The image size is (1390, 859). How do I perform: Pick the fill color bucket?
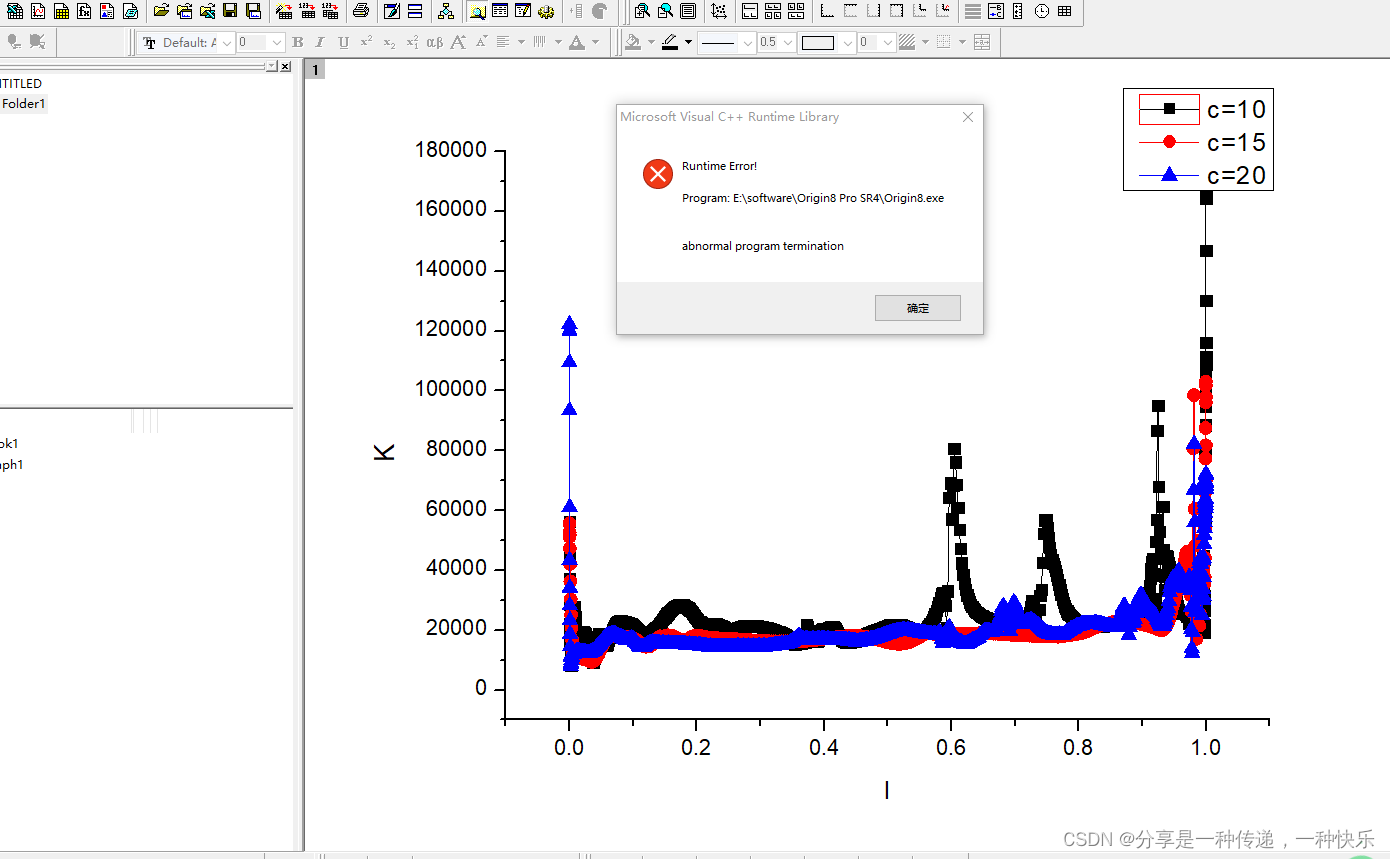(x=632, y=42)
